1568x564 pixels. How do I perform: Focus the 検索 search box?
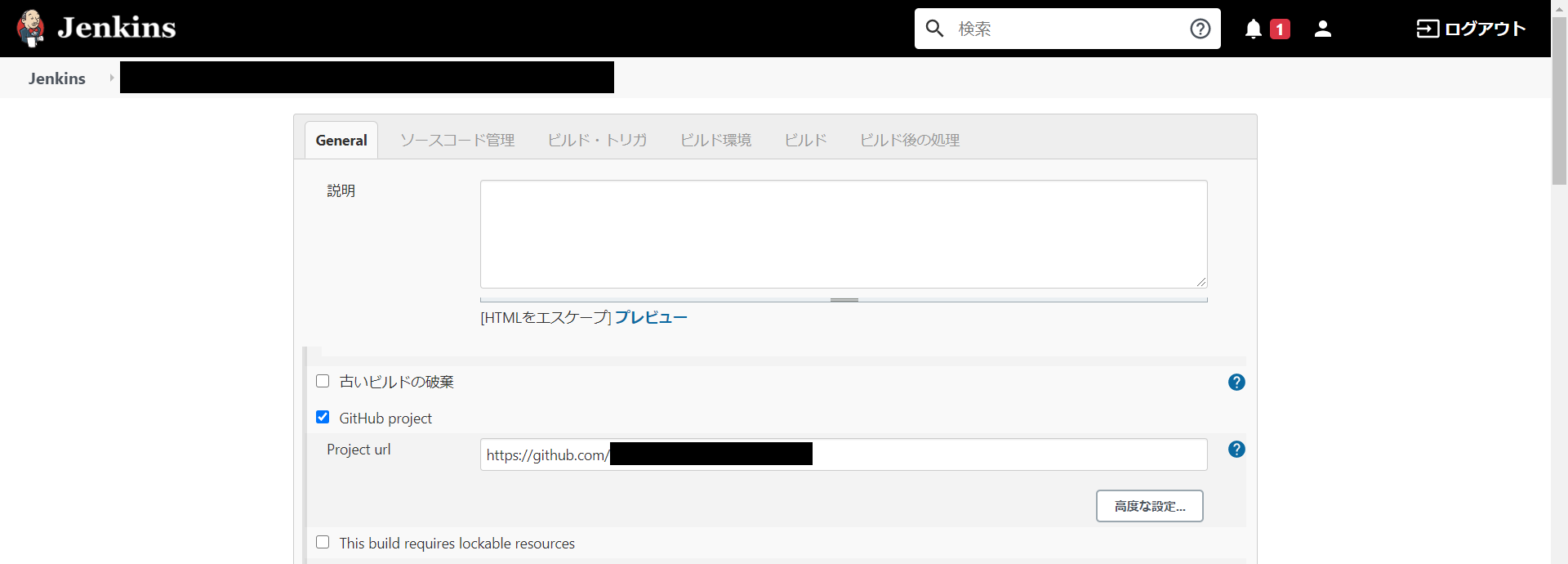coord(1066,29)
